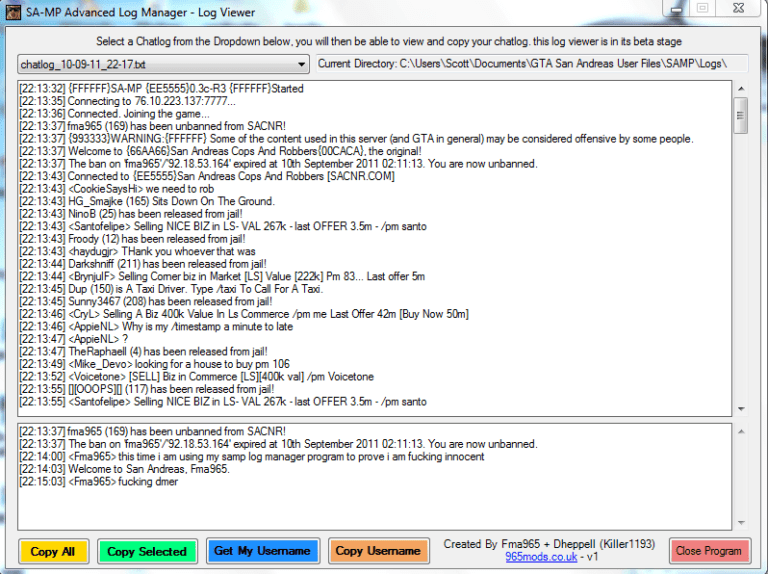
Task: Click the 'Created By Fma965 + Dheppell' credit text
Action: coord(549,544)
